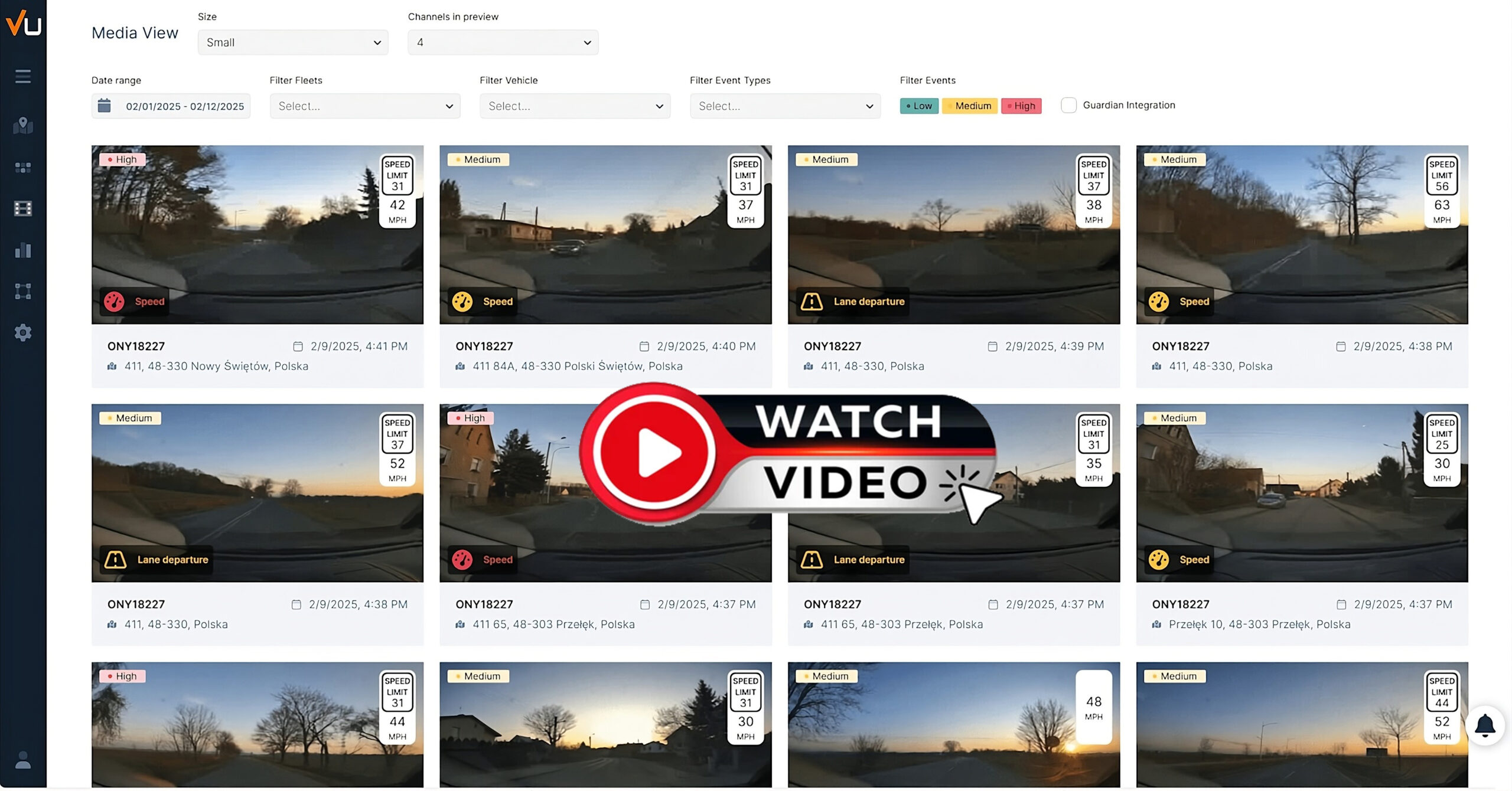Viewport: 1512px width, 791px height.
Task: Open the Filter Fleets dropdown
Action: pos(365,106)
